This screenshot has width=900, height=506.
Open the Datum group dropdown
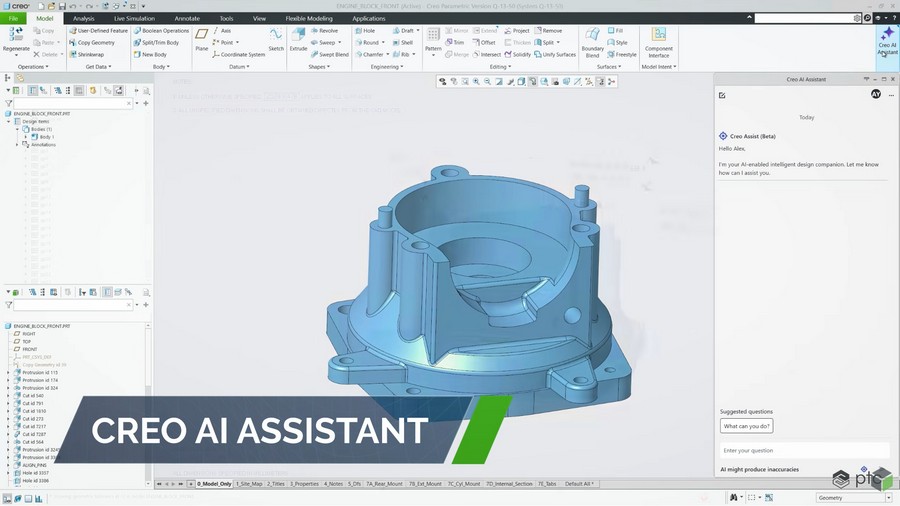point(239,67)
